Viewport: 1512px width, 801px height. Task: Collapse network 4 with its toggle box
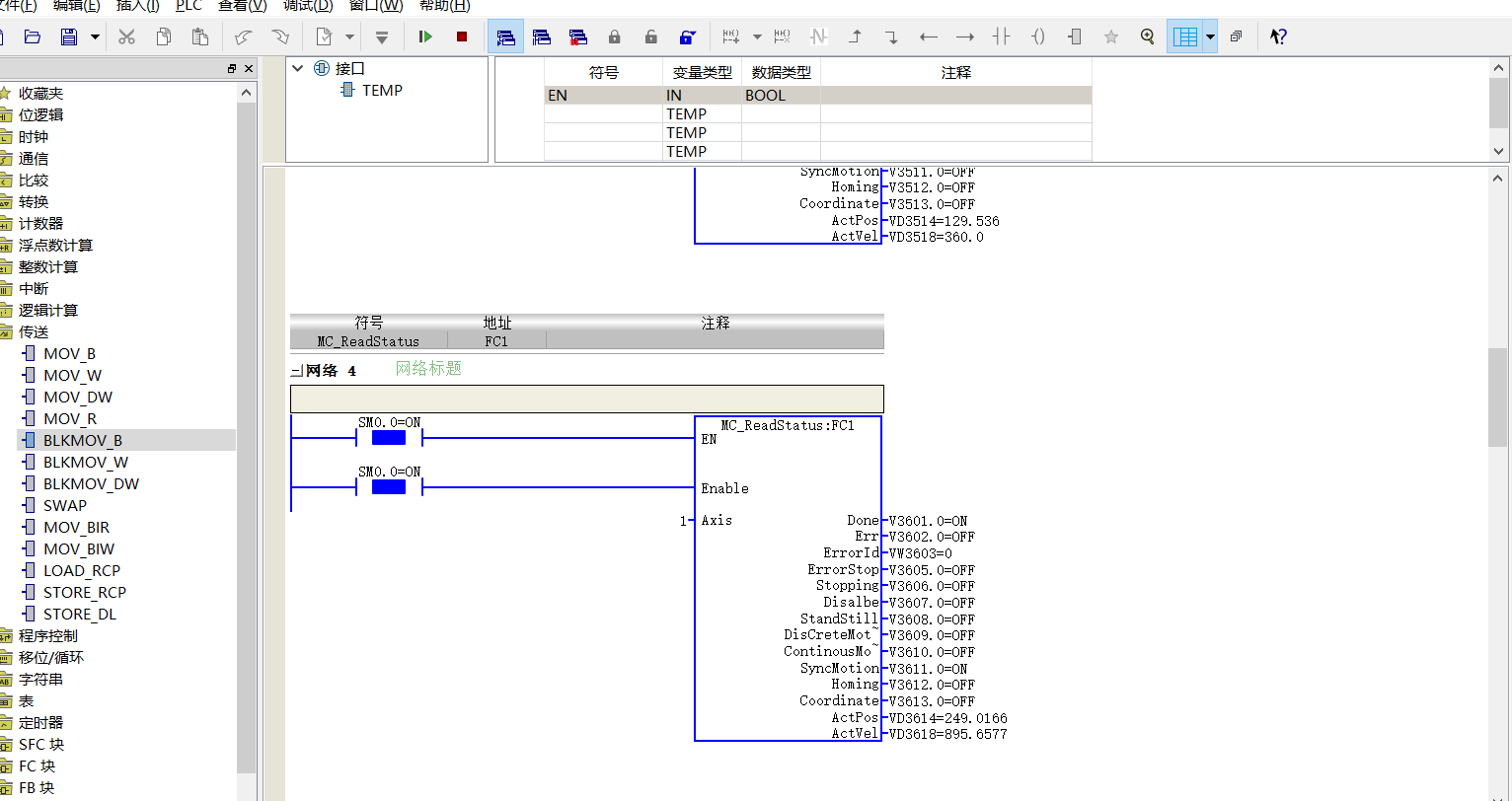[x=295, y=371]
